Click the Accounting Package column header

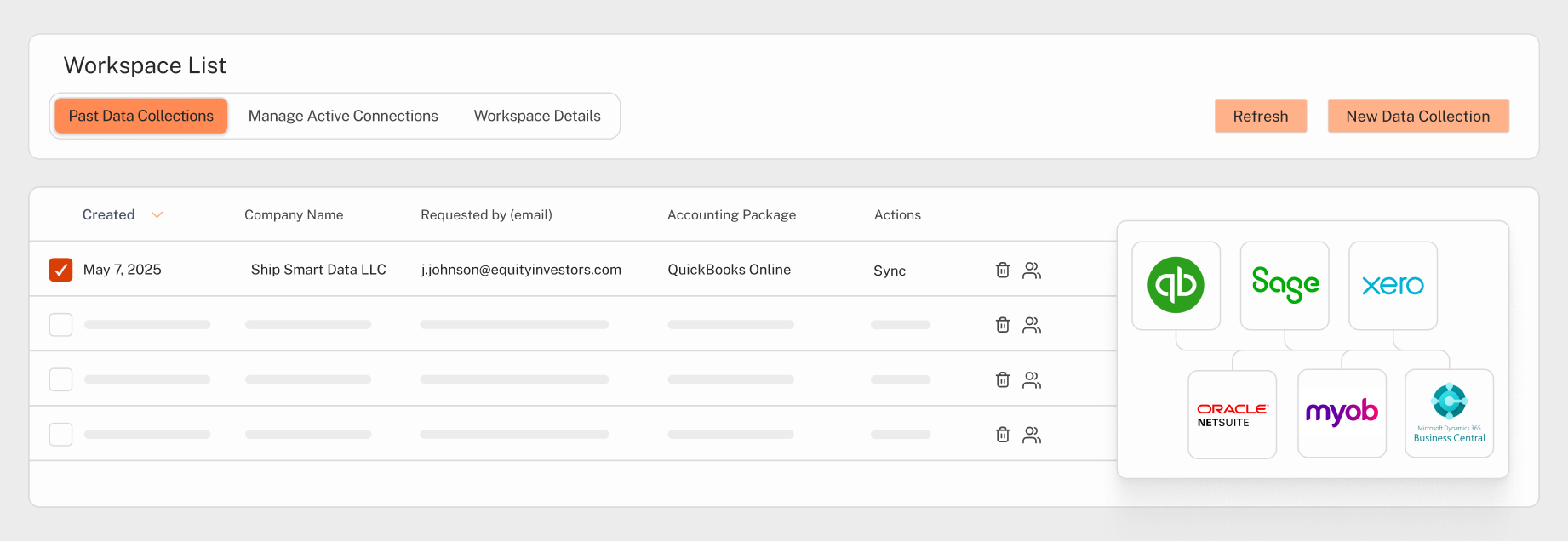(x=731, y=215)
